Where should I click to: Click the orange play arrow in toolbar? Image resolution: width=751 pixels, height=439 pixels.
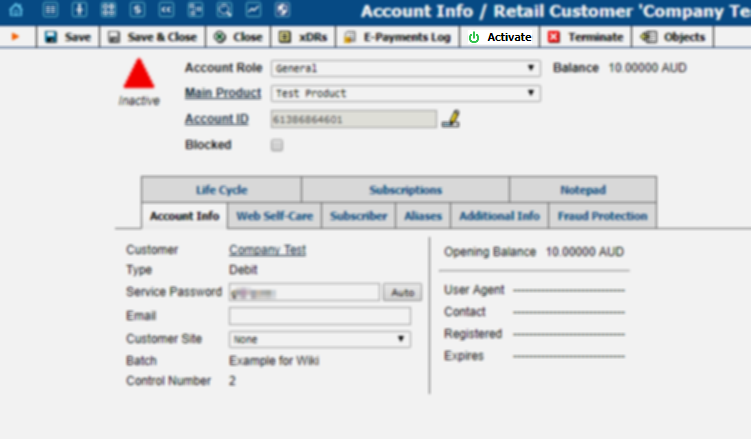coord(16,37)
